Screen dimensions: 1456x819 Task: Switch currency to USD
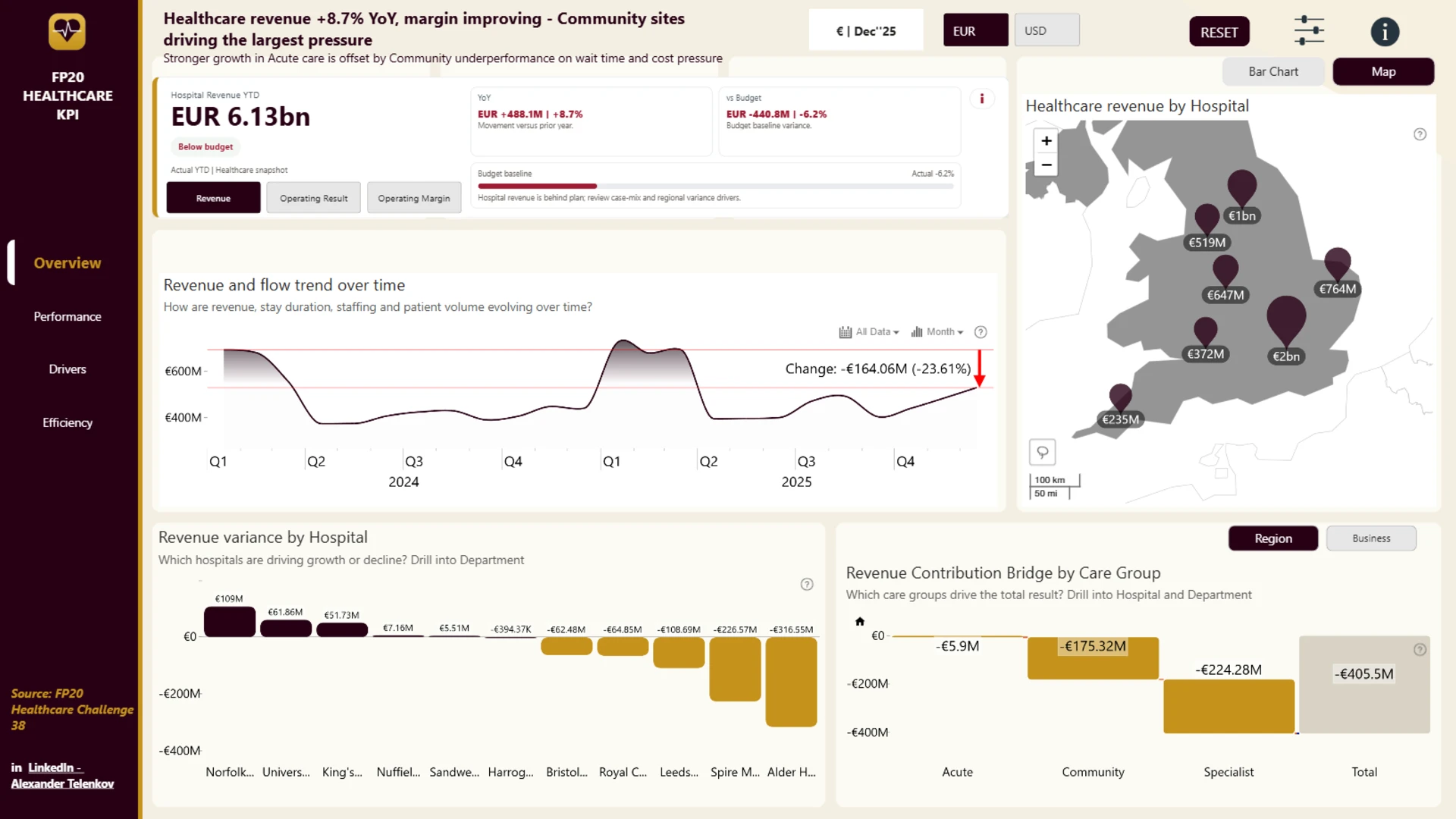[x=1046, y=30]
